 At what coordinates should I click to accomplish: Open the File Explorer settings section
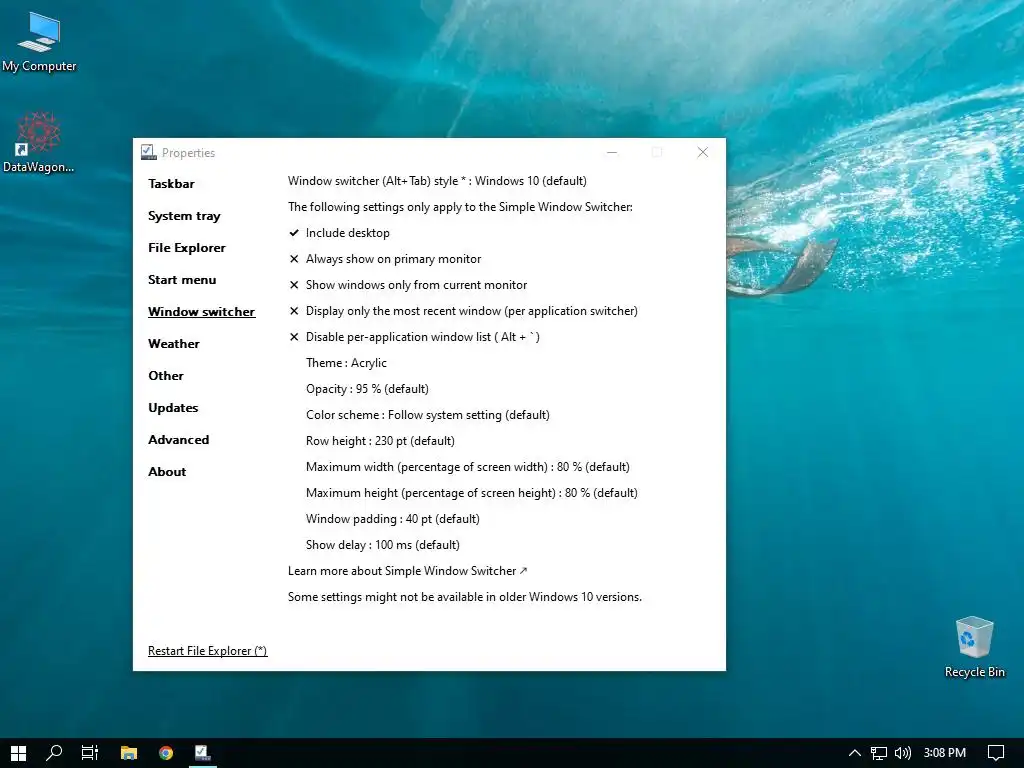click(x=187, y=248)
